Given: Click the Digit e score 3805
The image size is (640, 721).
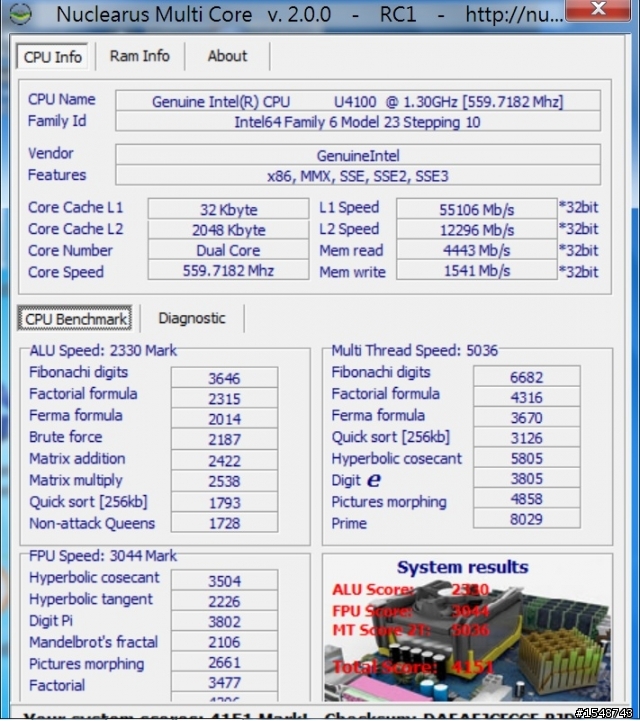Looking at the screenshot, I should click(x=526, y=478).
